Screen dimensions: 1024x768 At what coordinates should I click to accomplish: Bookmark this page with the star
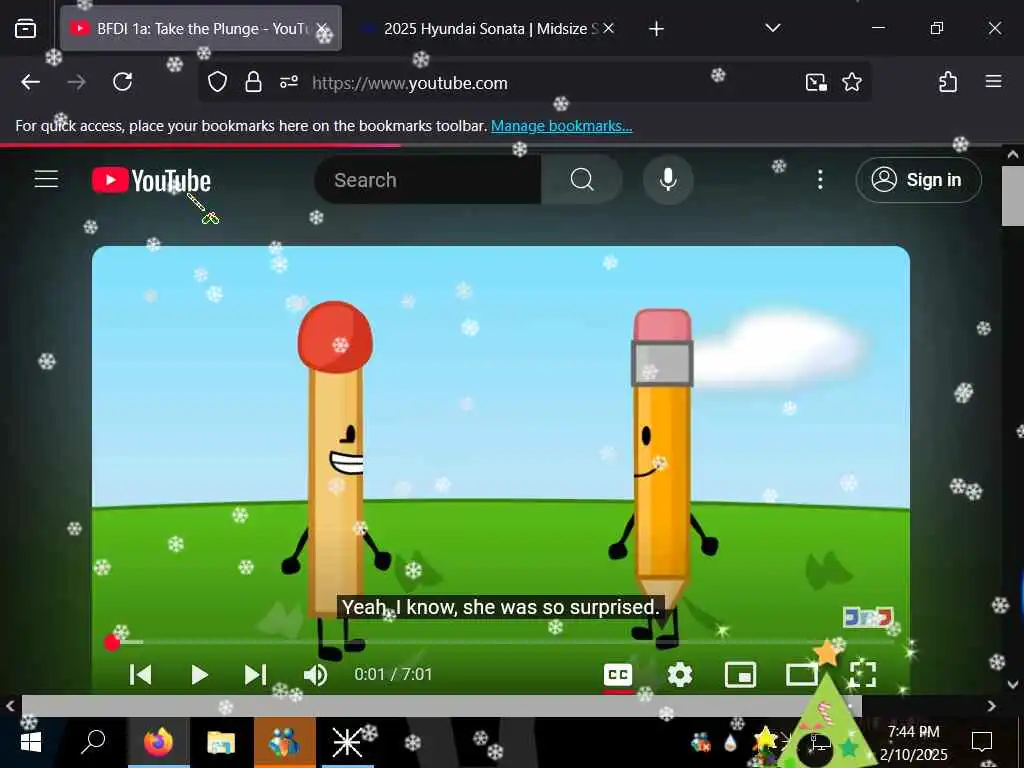852,82
